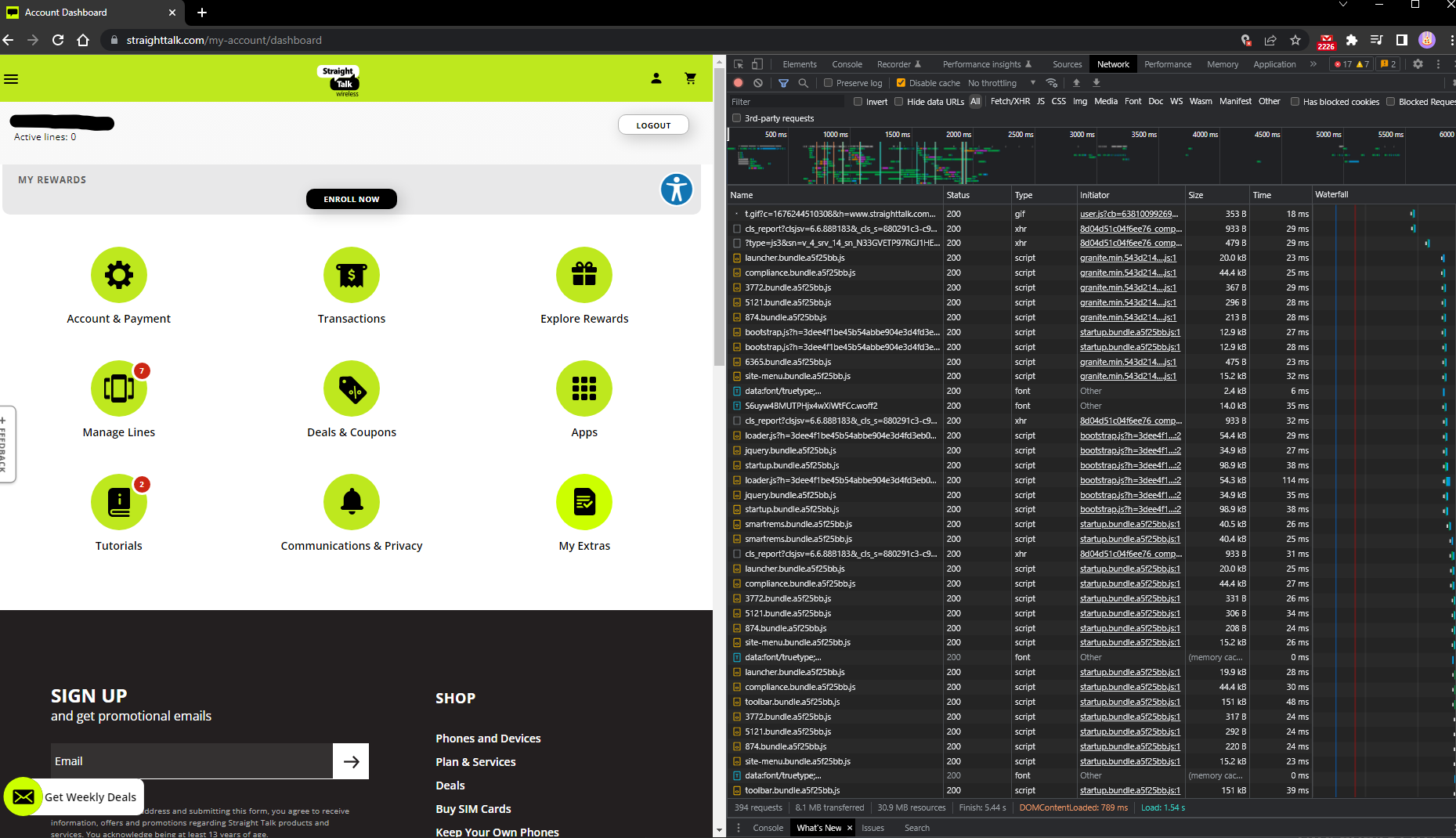Open the hamburger menu on Straight Talk site
Viewport: 1456px width, 838px height.
pos(11,79)
